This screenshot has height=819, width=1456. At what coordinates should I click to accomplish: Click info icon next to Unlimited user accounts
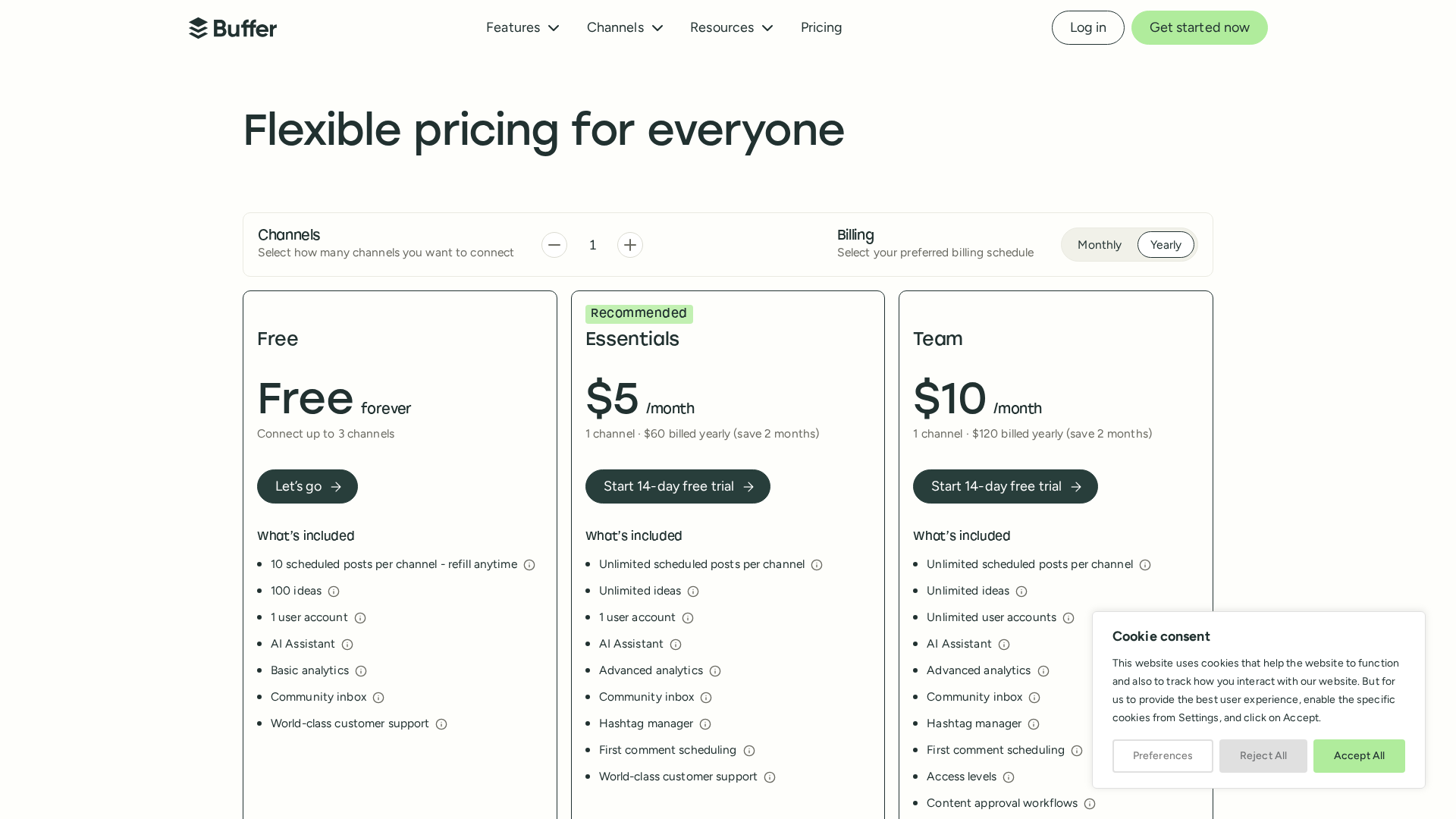[x=1068, y=618]
